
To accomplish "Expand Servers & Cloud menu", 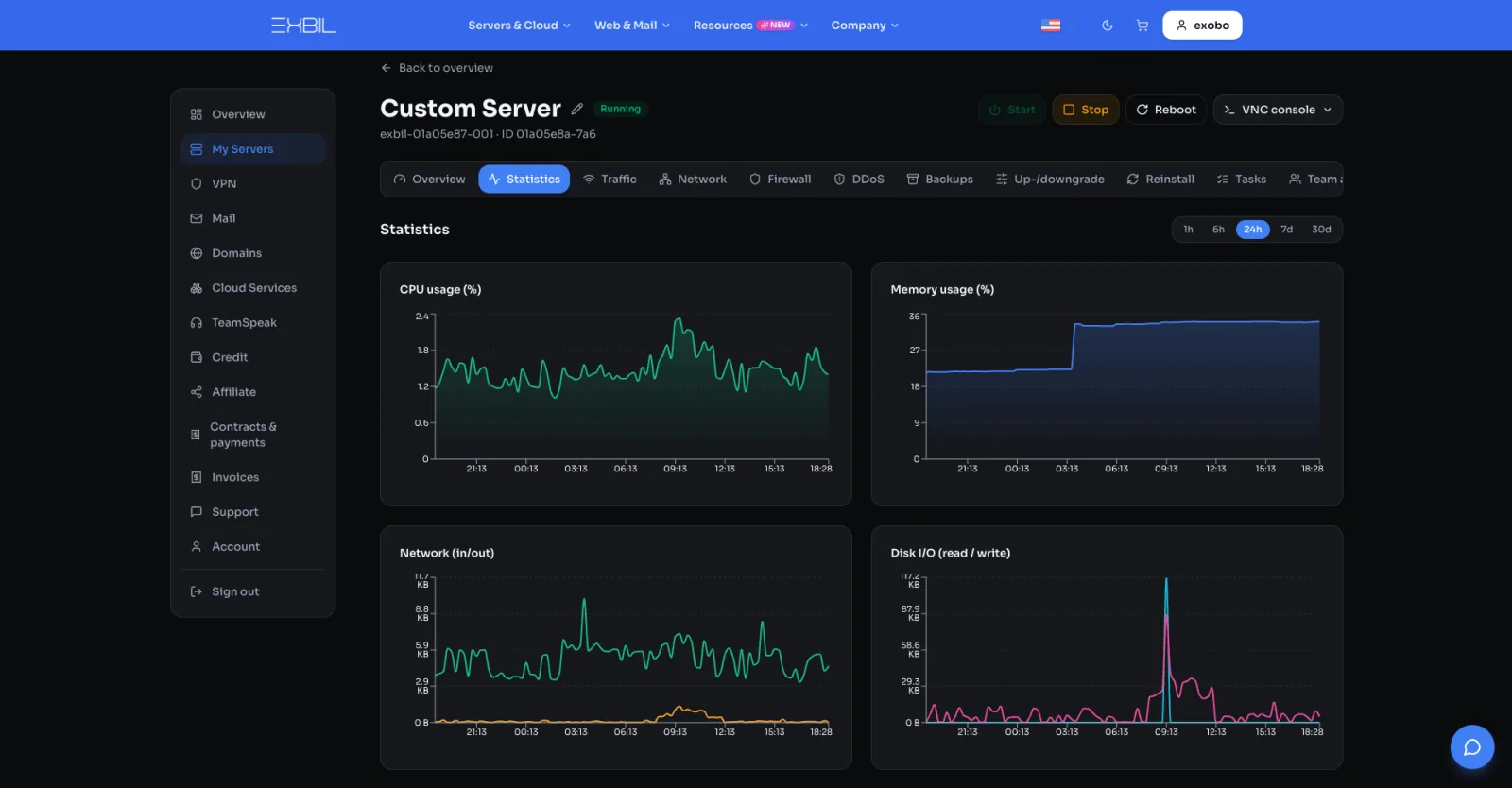I will coord(520,26).
